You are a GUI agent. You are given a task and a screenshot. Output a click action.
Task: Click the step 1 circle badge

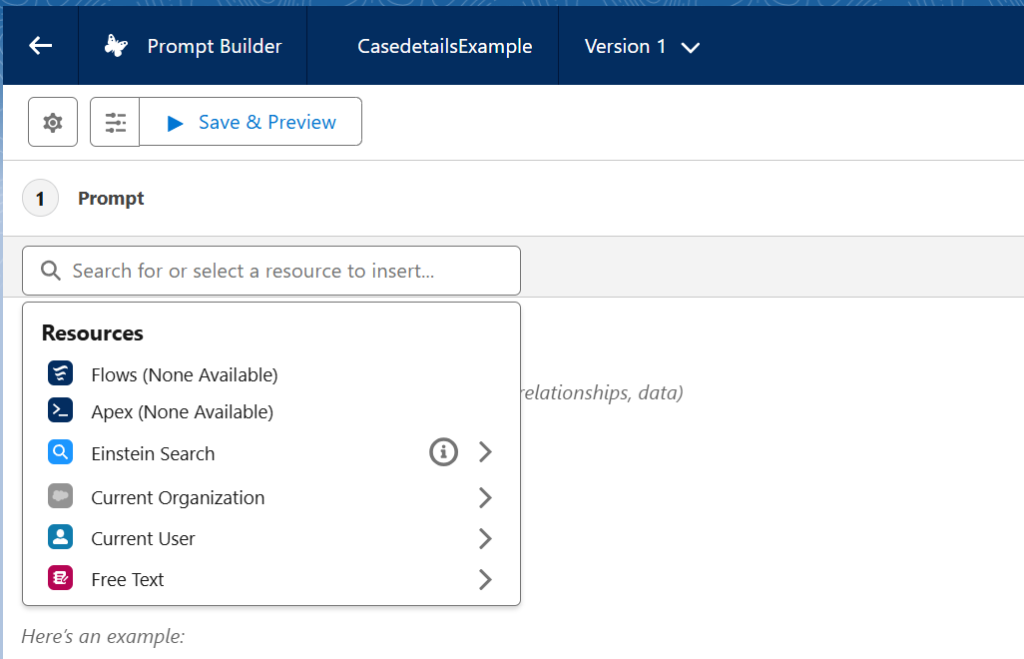click(40, 198)
